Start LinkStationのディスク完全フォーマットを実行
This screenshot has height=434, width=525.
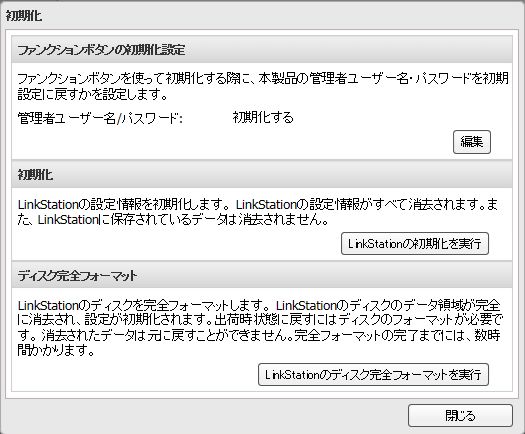pyautogui.click(x=373, y=374)
